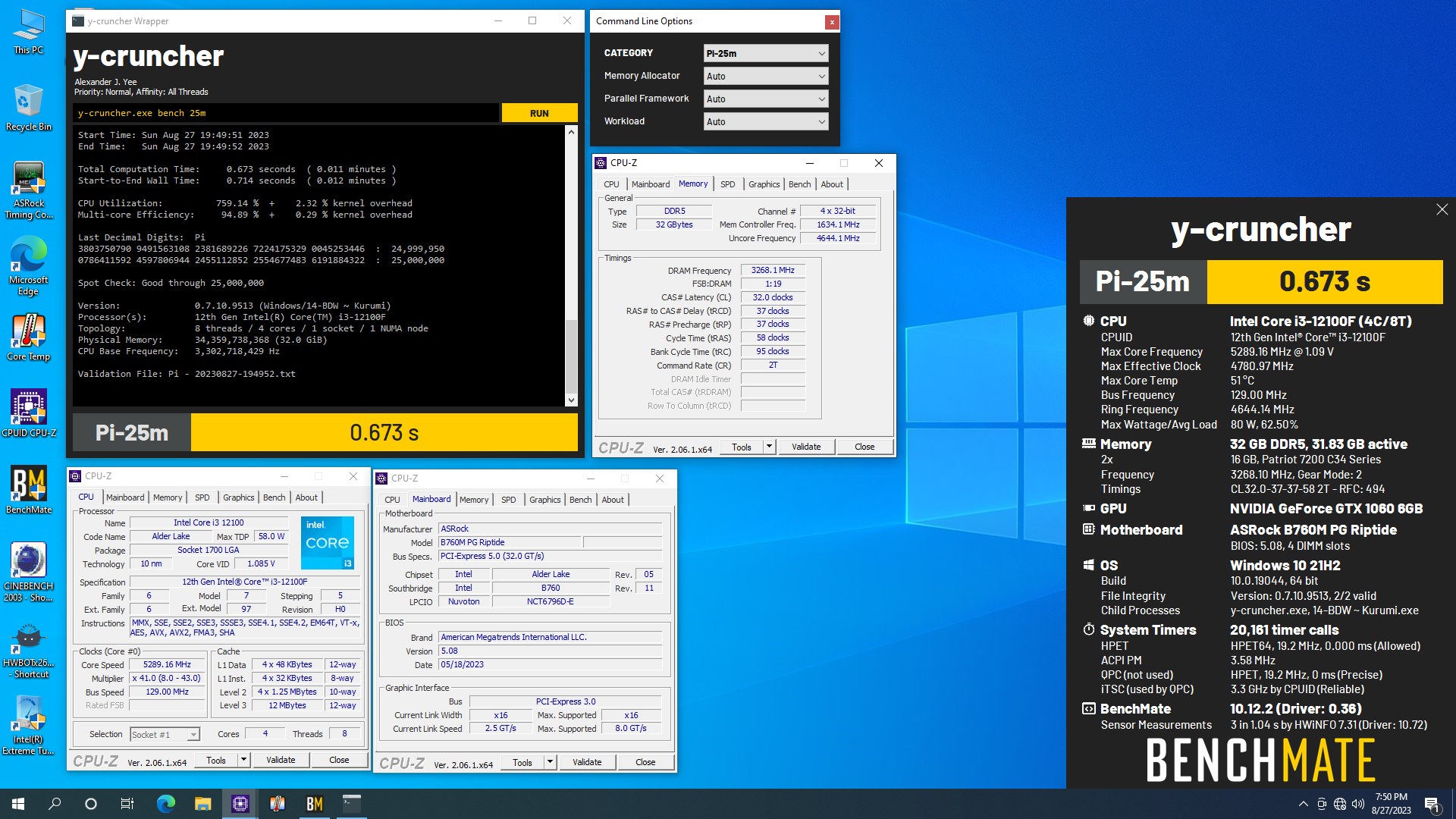Open Cortana circle icon on taskbar
The width and height of the screenshot is (1456, 819).
91,804
